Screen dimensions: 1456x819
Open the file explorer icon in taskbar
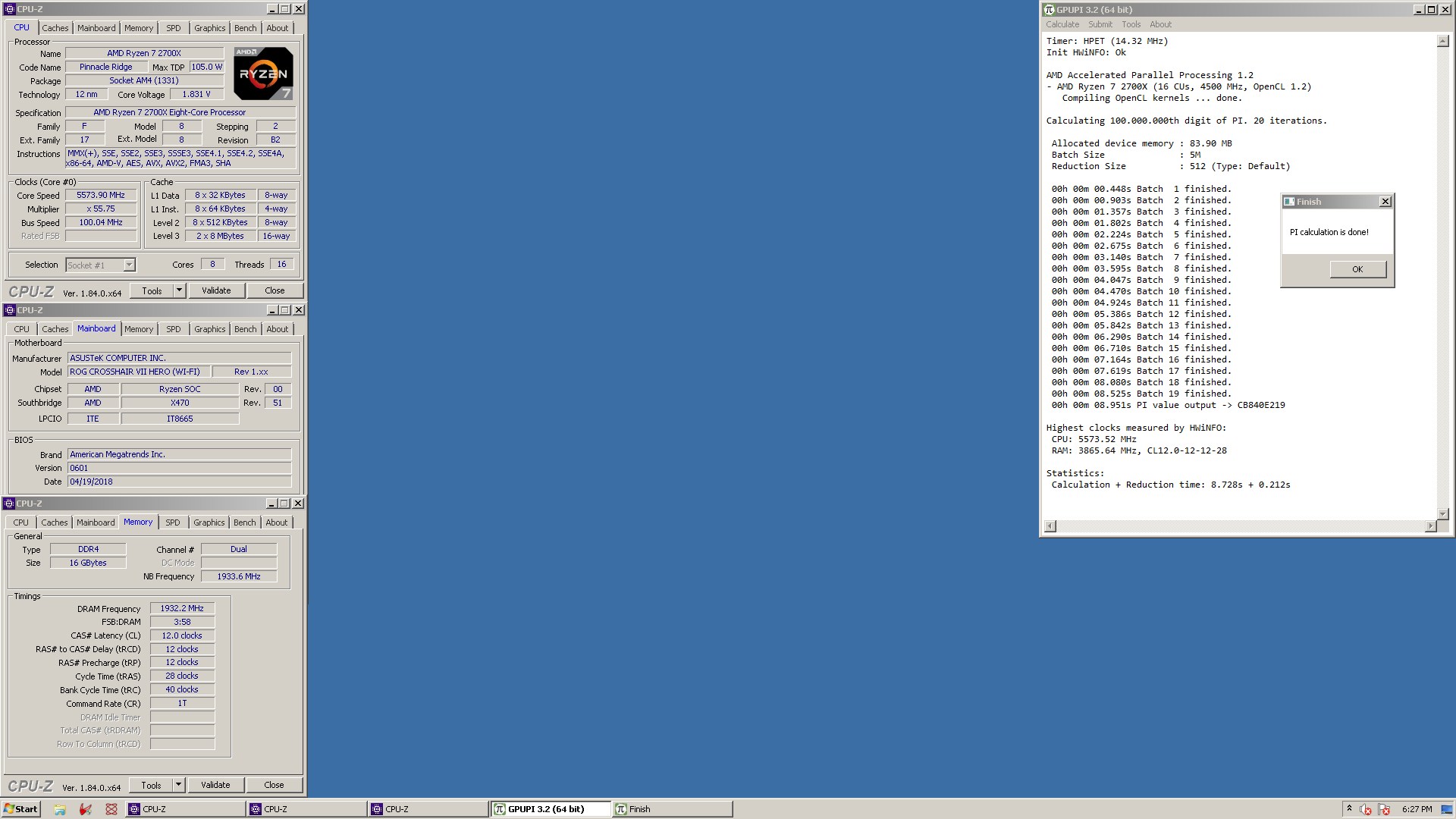(60, 809)
